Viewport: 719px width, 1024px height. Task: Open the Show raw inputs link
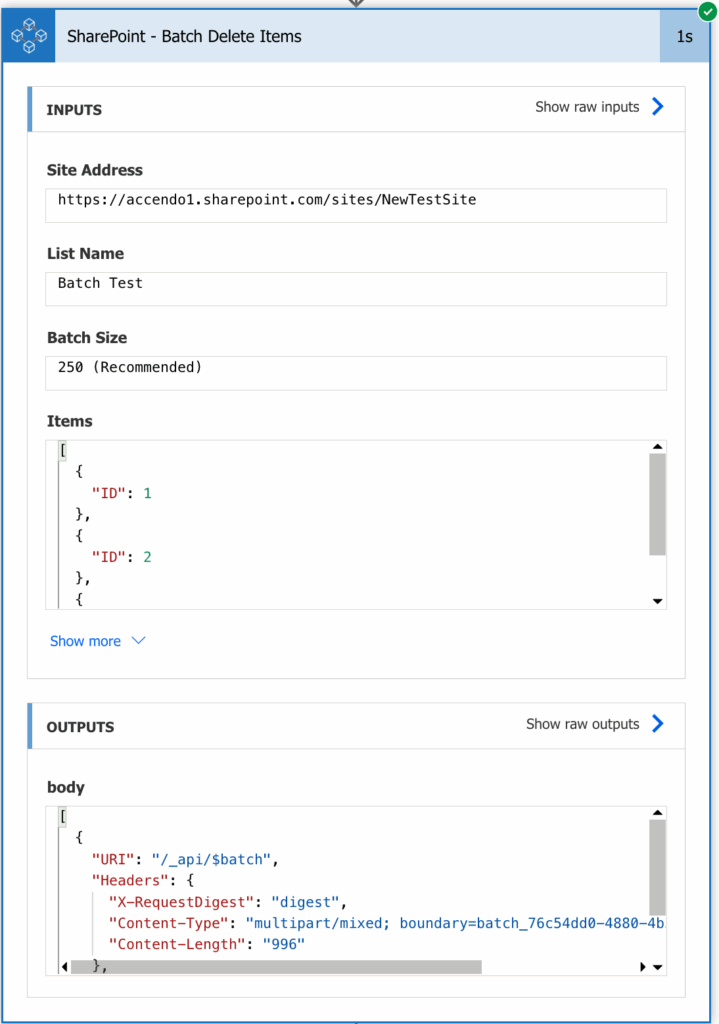tap(587, 107)
